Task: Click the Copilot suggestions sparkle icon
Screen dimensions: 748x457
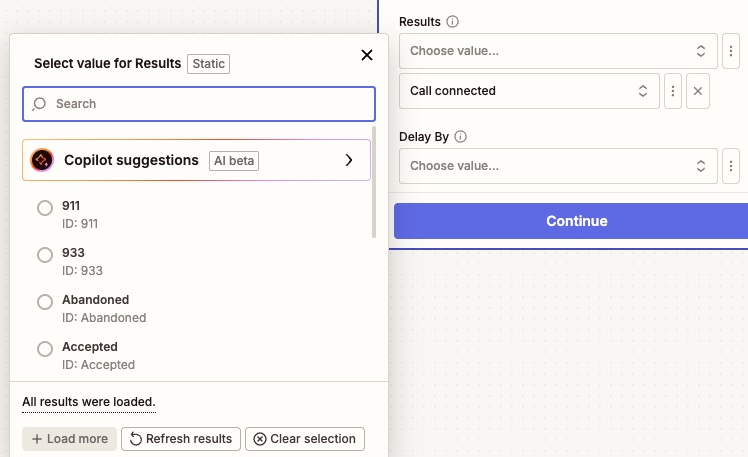Action: [42, 160]
